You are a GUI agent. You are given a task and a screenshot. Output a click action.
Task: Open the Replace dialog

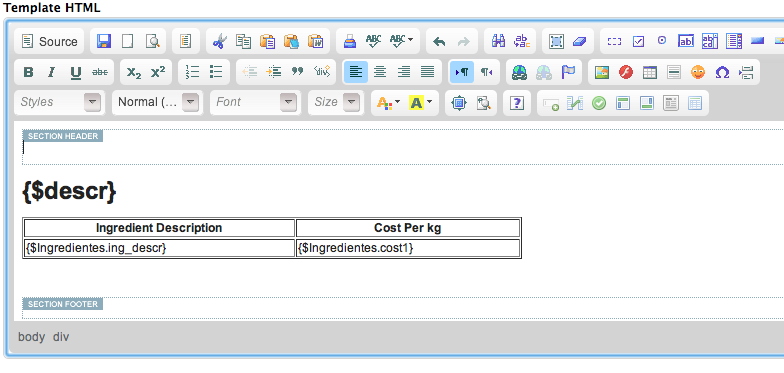522,42
